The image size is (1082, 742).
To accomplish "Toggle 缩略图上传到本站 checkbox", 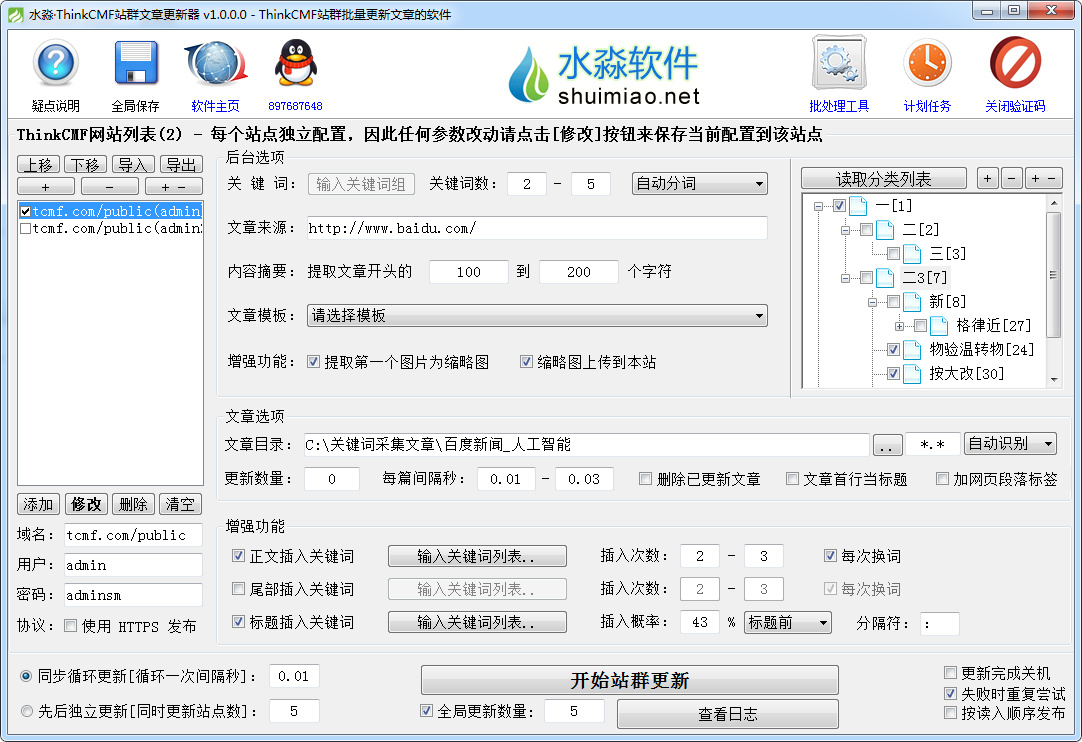I will 526,362.
